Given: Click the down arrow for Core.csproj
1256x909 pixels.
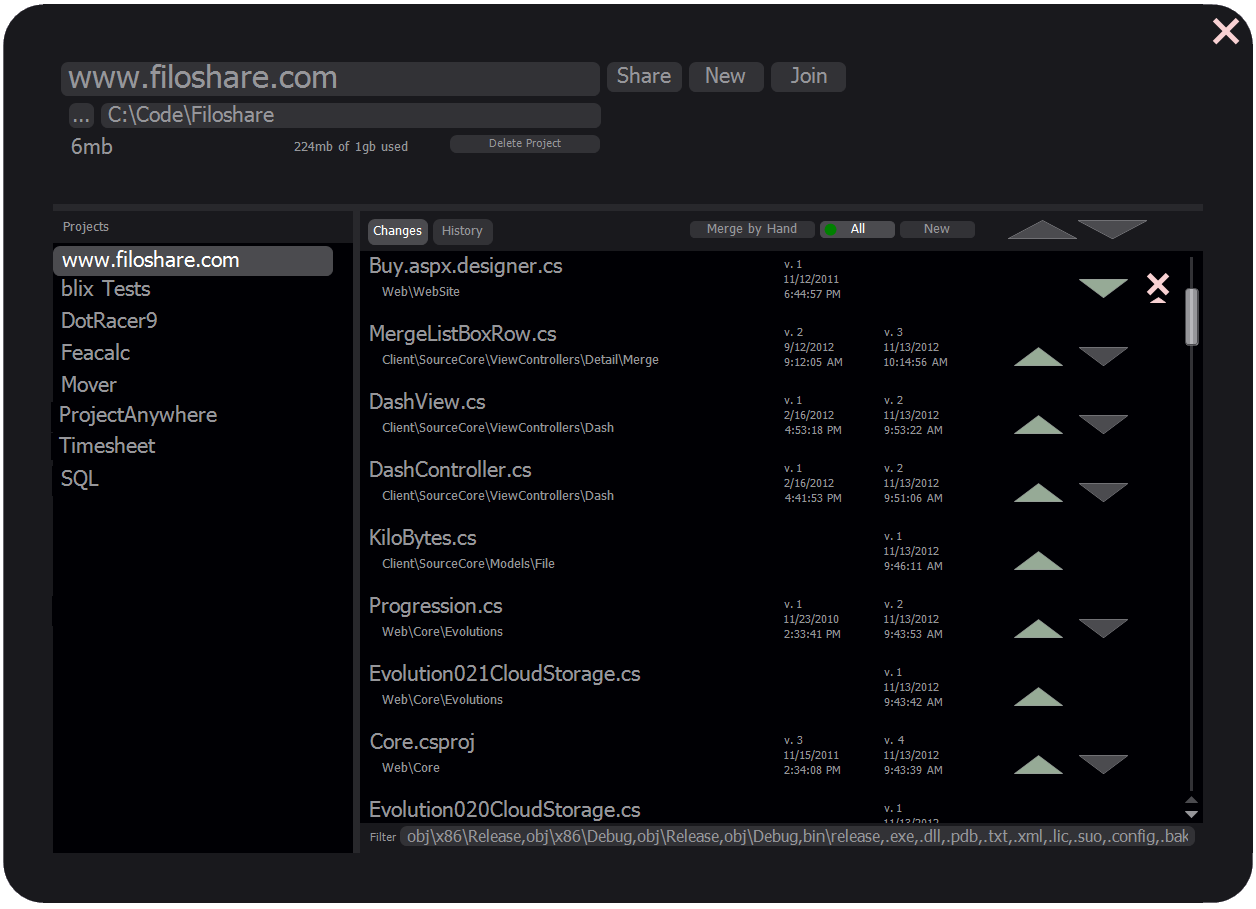Looking at the screenshot, I should point(1103,764).
